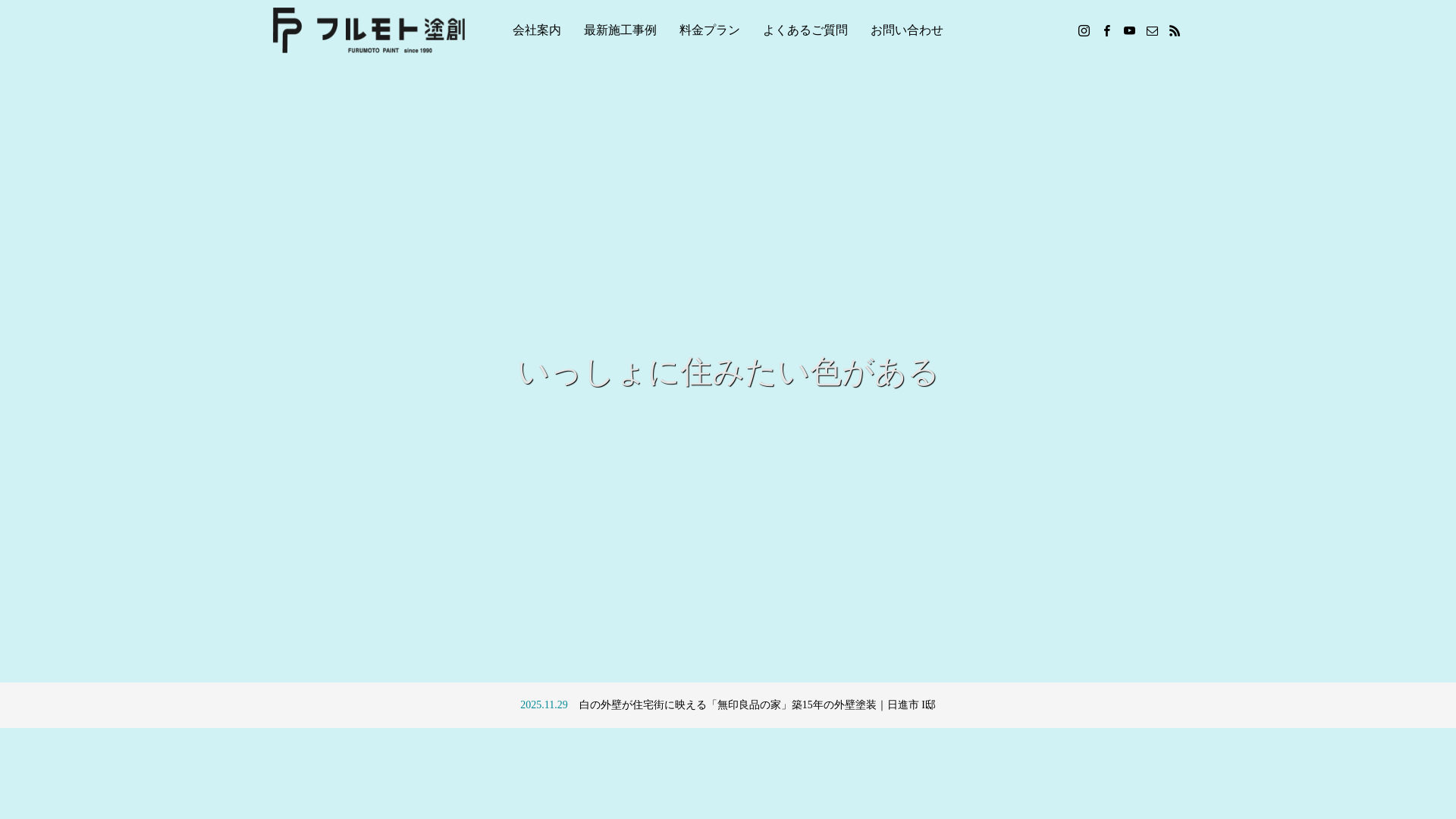This screenshot has width=1456, height=819.
Task: Click the FURUMOTO PAINT since 1990 text
Action: 390,52
